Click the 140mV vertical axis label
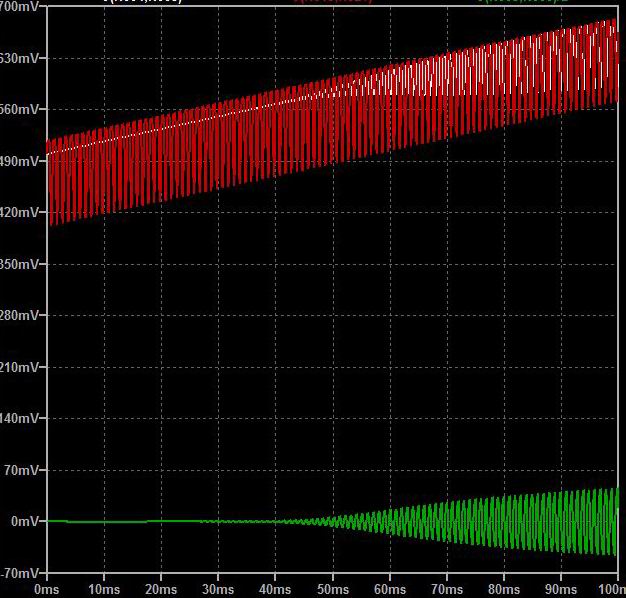Screen dimensions: 626x598 (20, 418)
